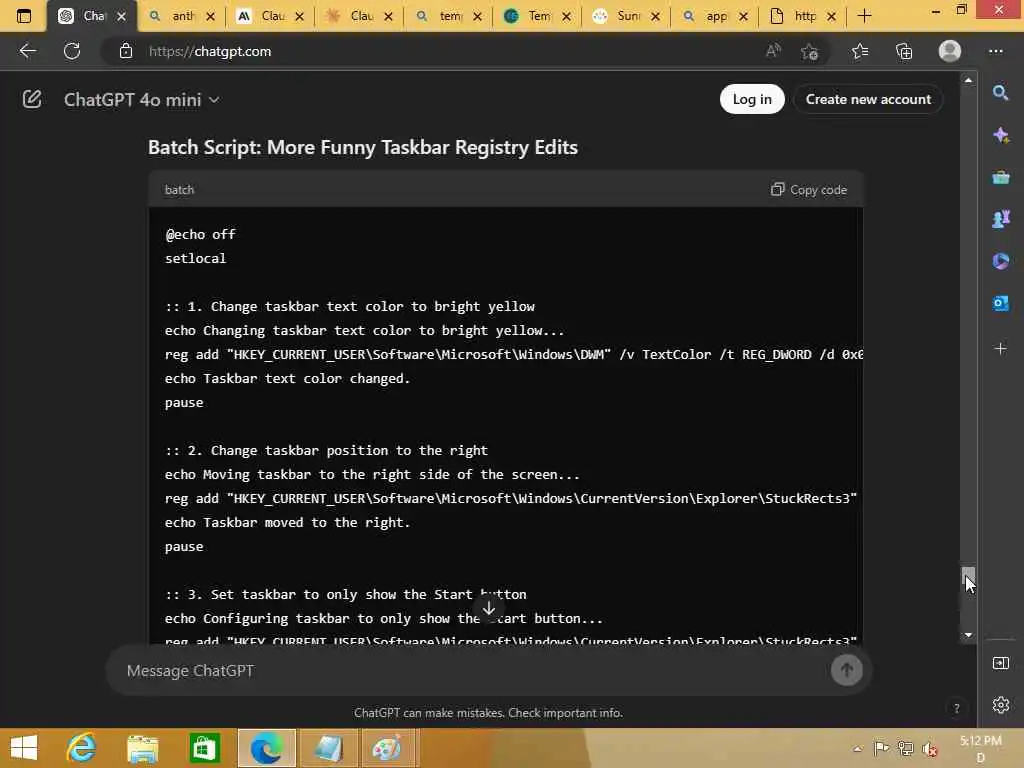Image resolution: width=1024 pixels, height=768 pixels.
Task: Copy code from the batch block
Action: point(809,189)
